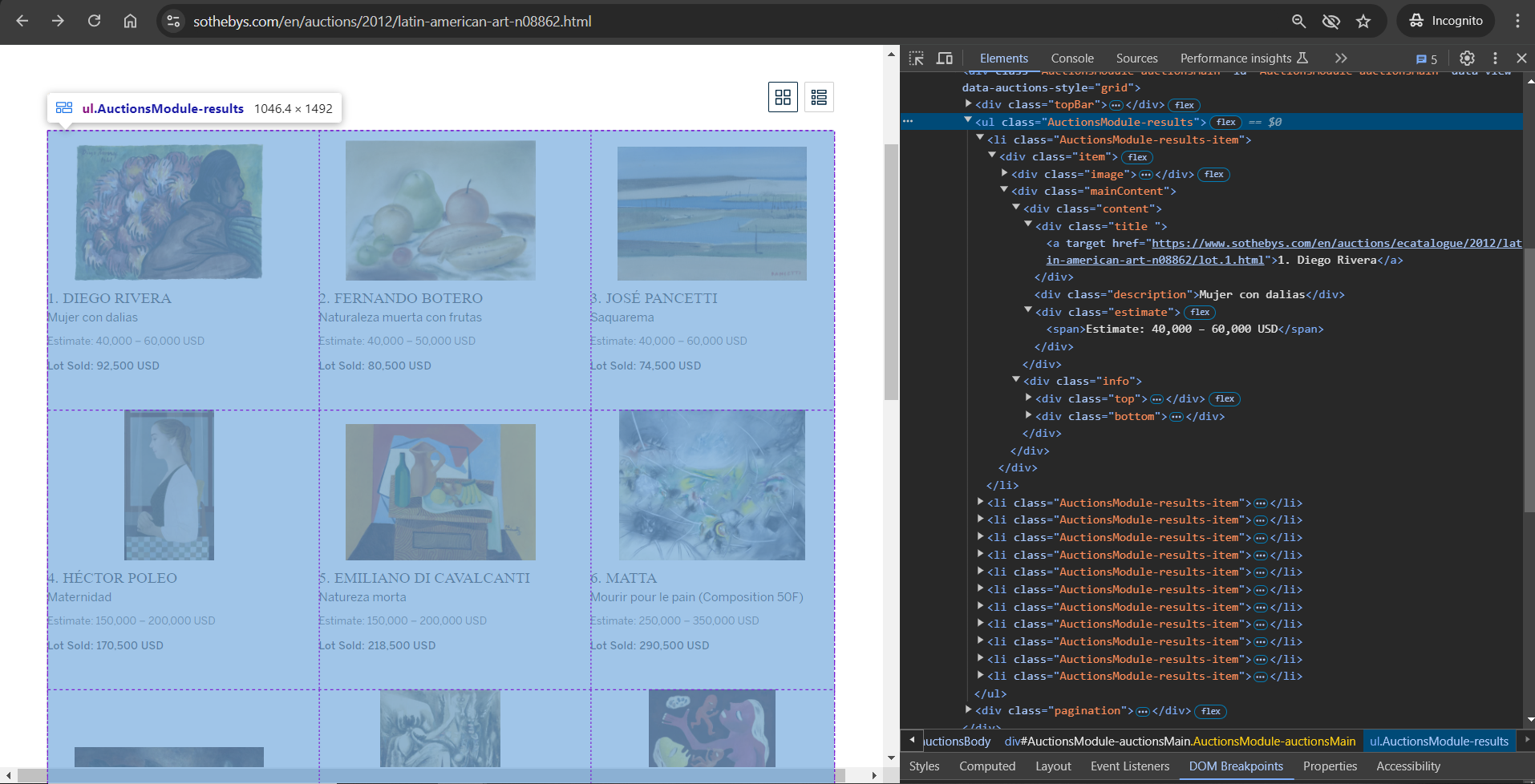Switch to list view layout icon
This screenshot has width=1535, height=784.
click(x=819, y=97)
